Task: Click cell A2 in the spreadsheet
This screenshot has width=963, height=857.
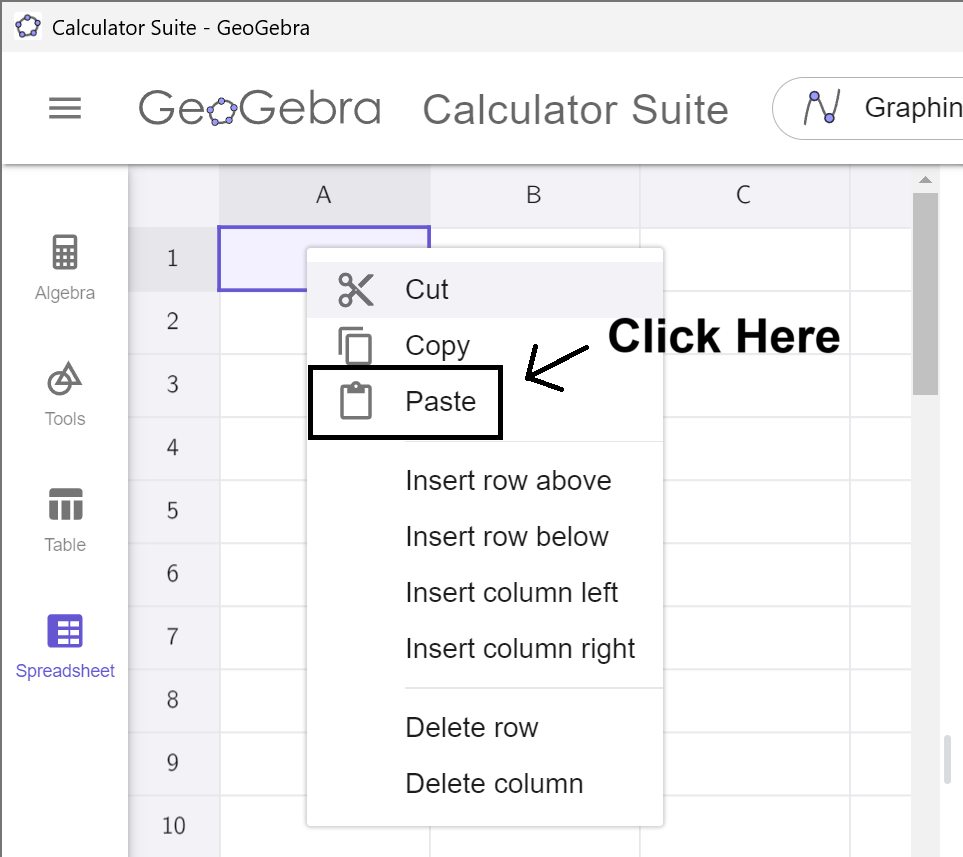Action: [x=263, y=323]
